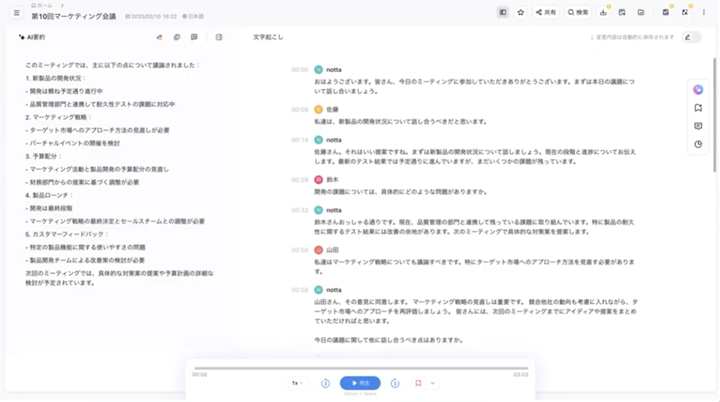Click the 鈴木 speaker avatar
720x402 pixels.
coord(318,180)
